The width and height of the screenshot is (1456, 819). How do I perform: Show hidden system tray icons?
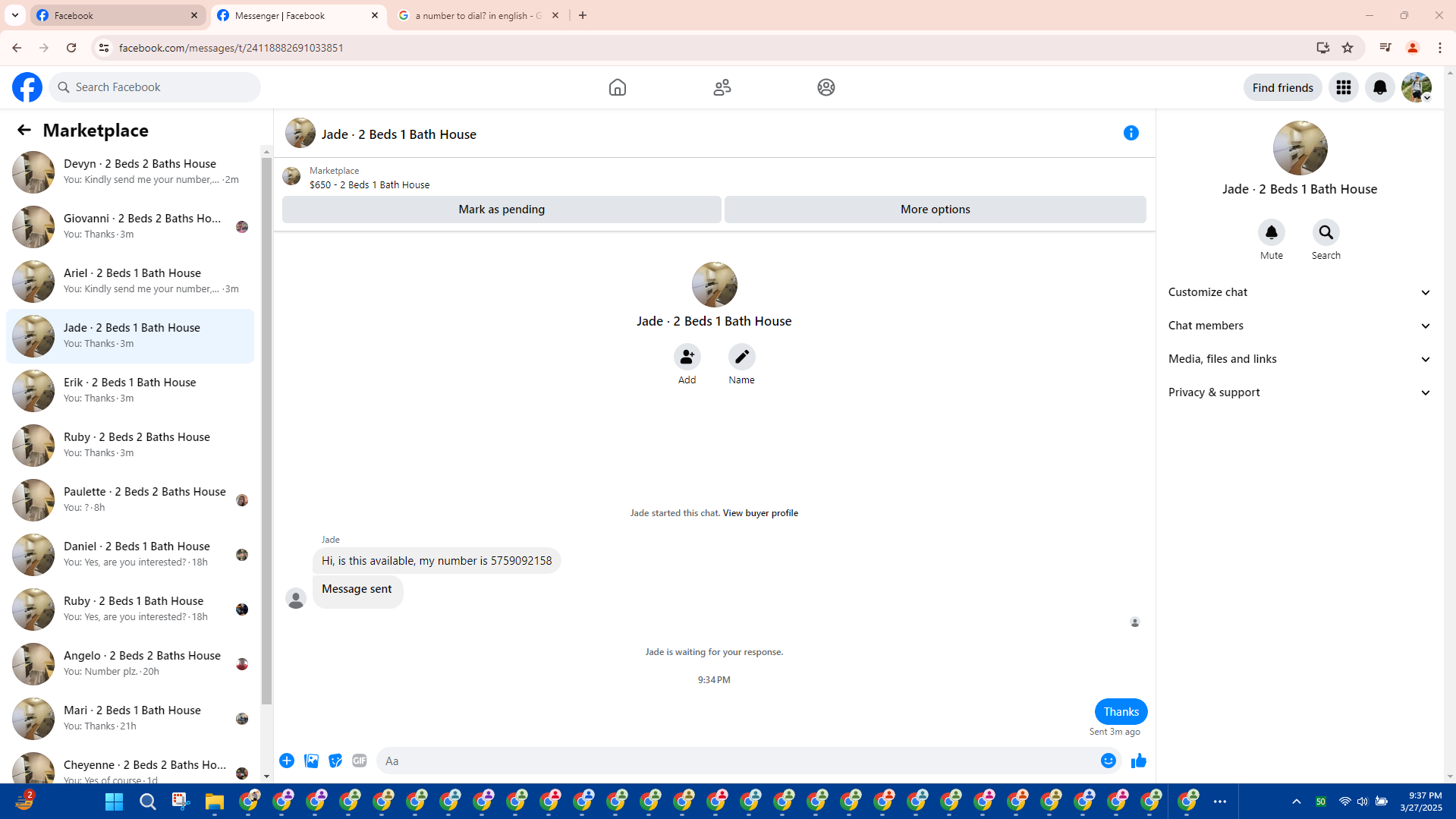1297,802
